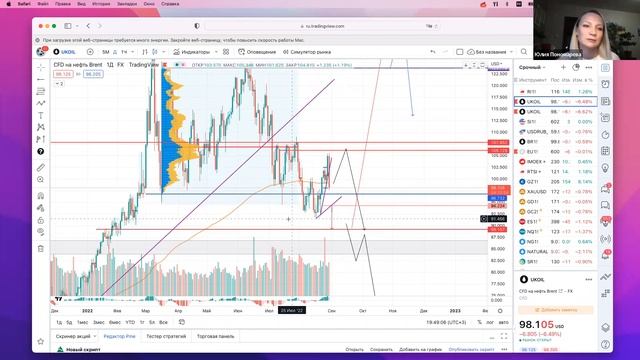Add symbol to watchlist with plus

tap(563, 67)
